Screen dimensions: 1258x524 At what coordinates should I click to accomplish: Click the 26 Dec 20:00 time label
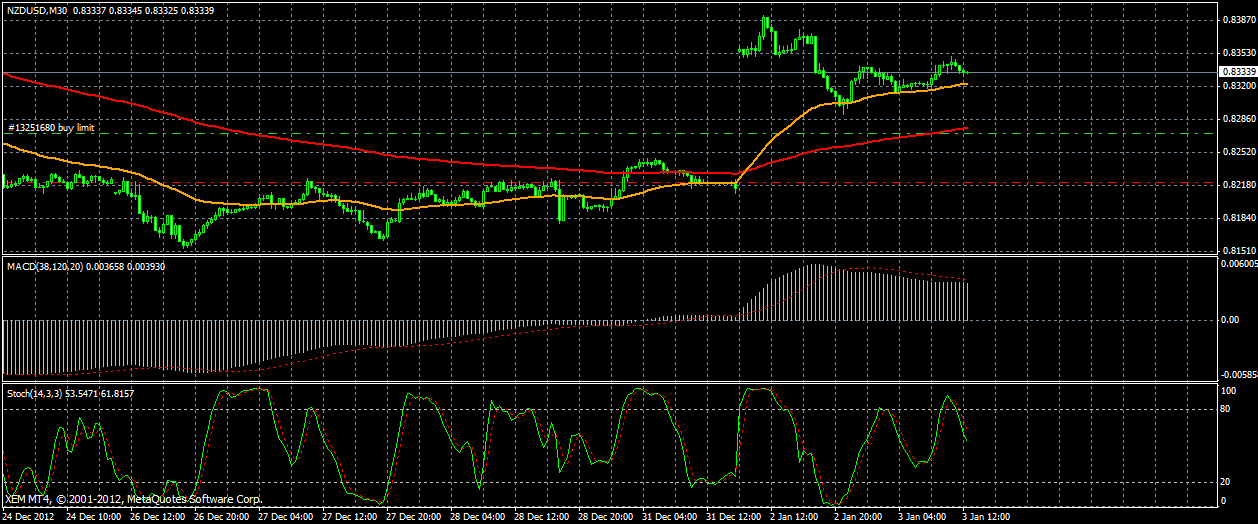click(x=222, y=517)
